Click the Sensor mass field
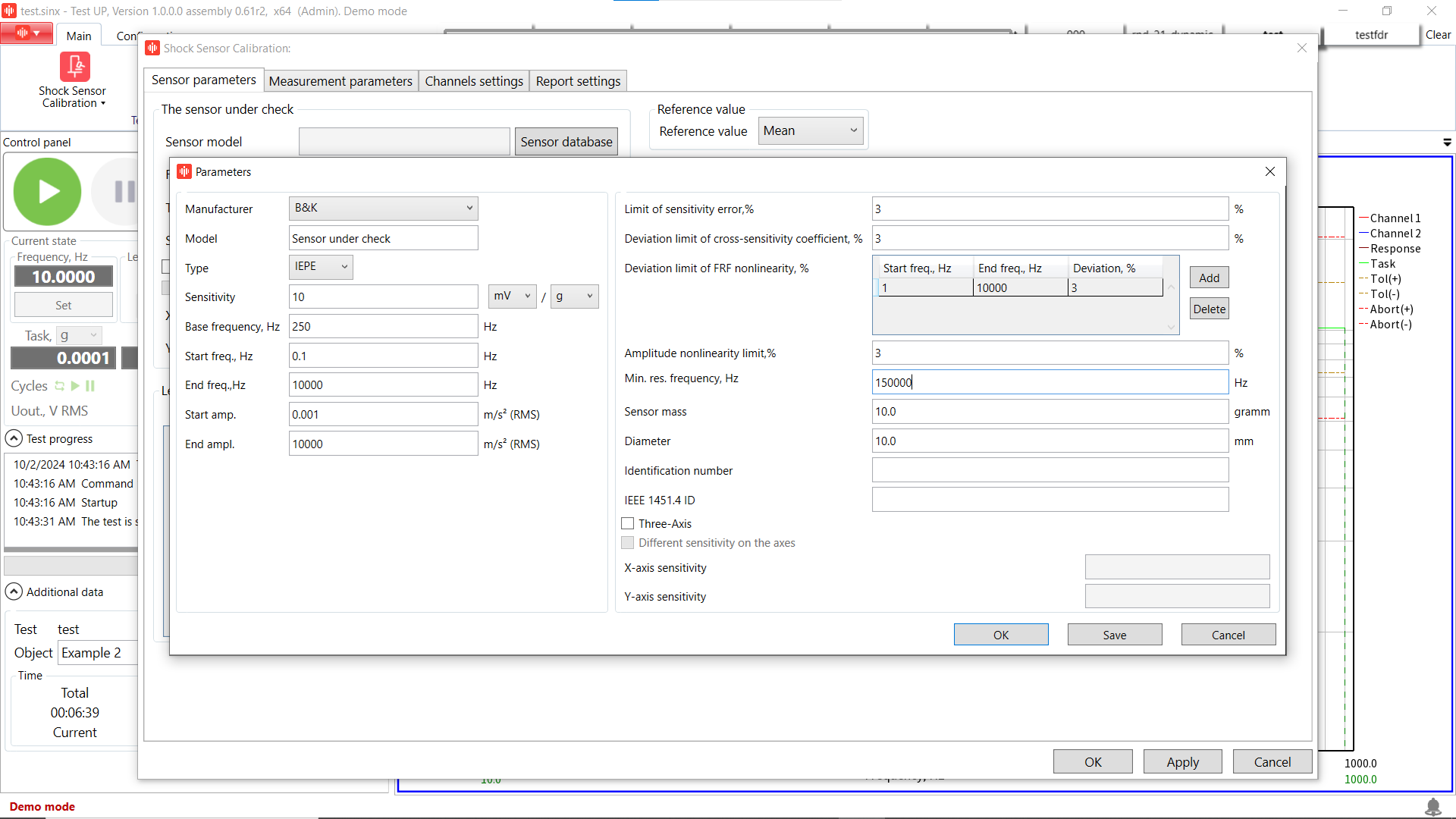This screenshot has width=1456, height=819. (1050, 411)
